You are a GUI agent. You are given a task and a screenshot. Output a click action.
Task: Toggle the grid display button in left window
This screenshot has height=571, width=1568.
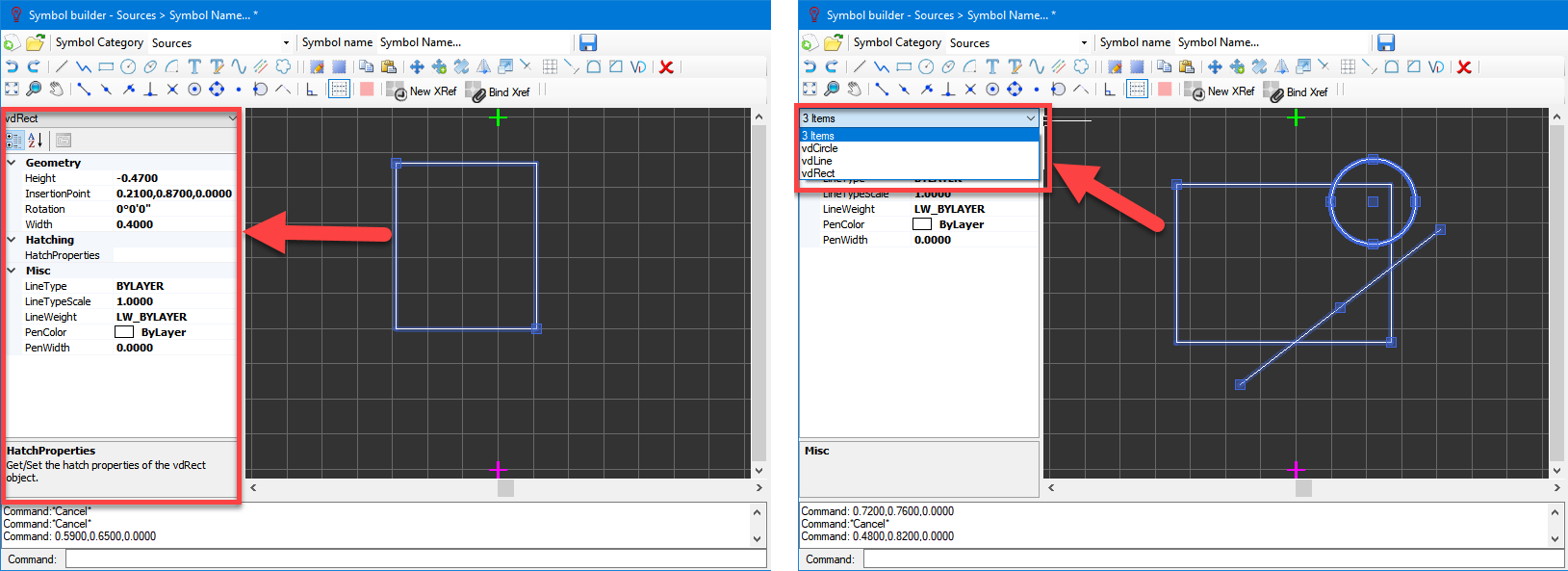tap(339, 90)
